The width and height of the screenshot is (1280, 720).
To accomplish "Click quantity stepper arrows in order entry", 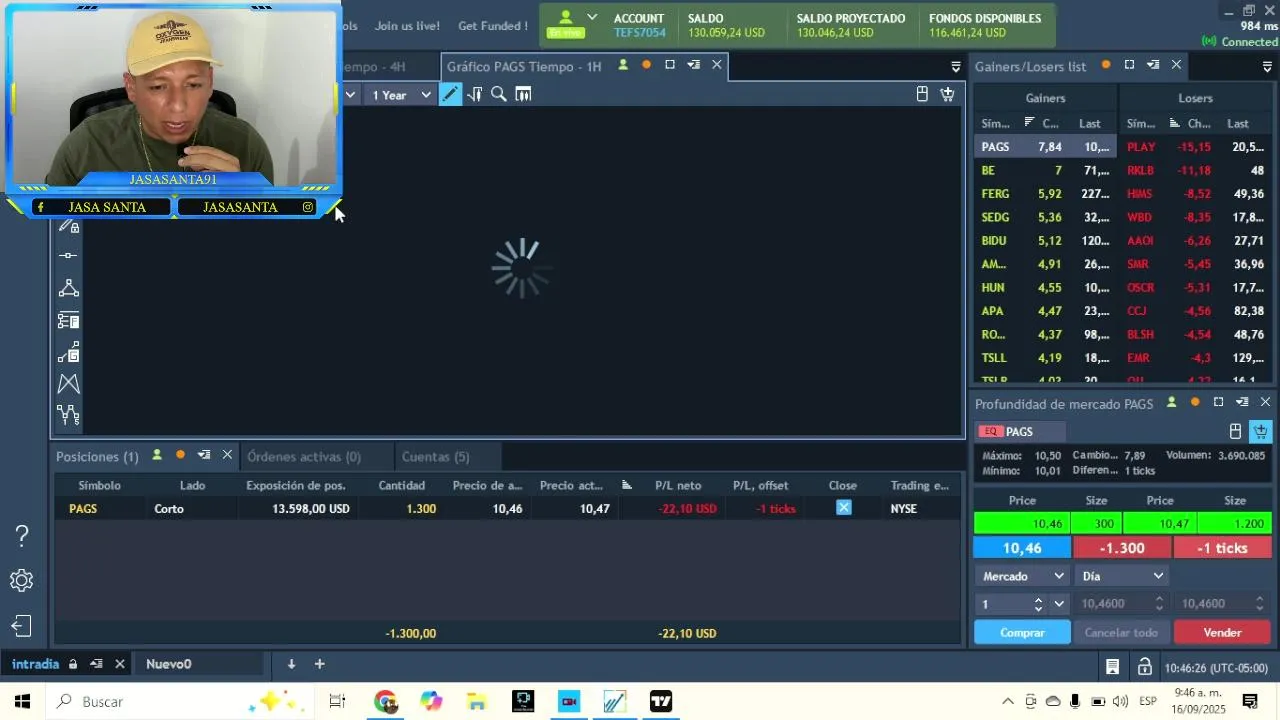I will pos(1038,604).
